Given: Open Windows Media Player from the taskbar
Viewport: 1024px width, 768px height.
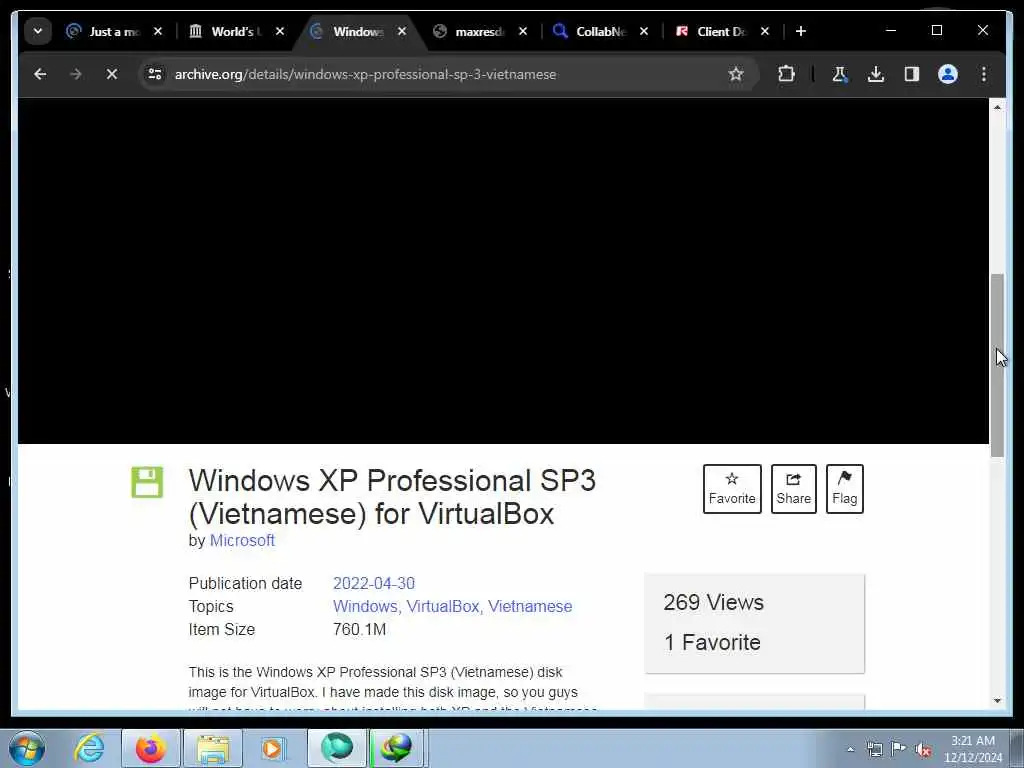Looking at the screenshot, I should point(274,748).
